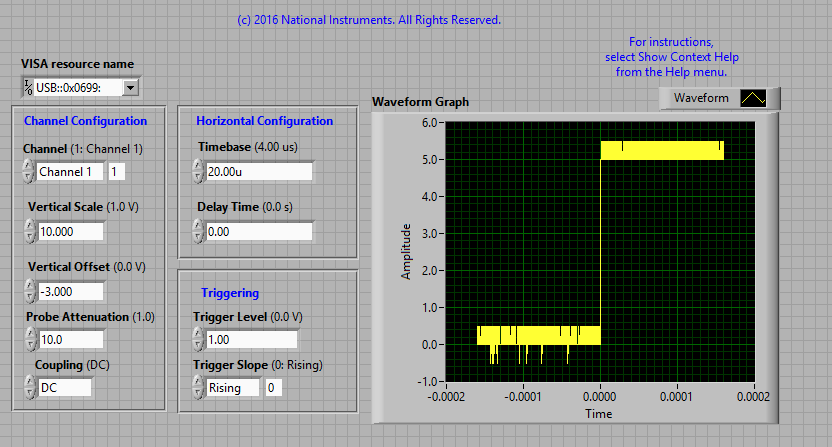Click the Trigger Level stepper arrows
Viewport: 832px width, 447px height.
pyautogui.click(x=198, y=340)
